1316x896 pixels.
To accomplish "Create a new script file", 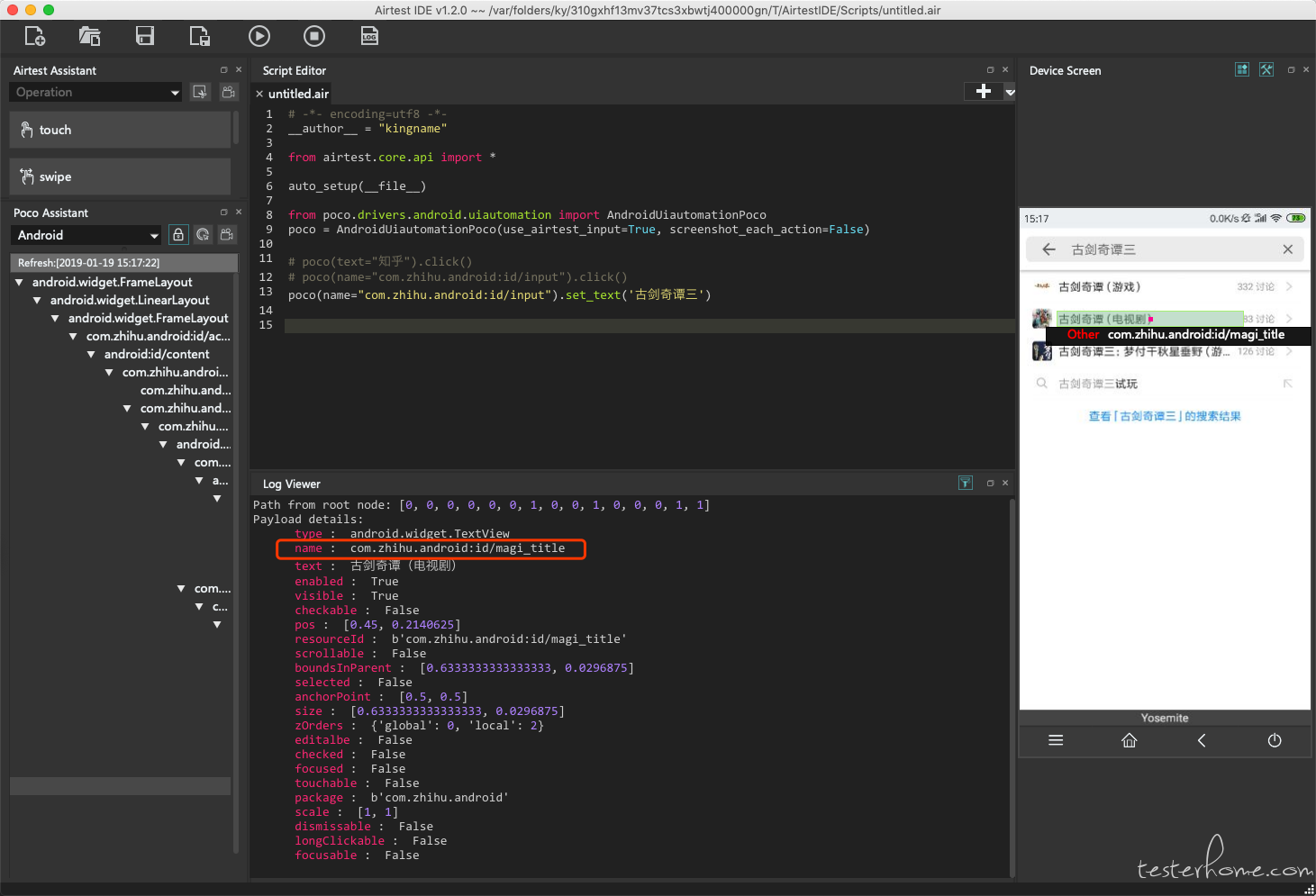I will (x=34, y=36).
